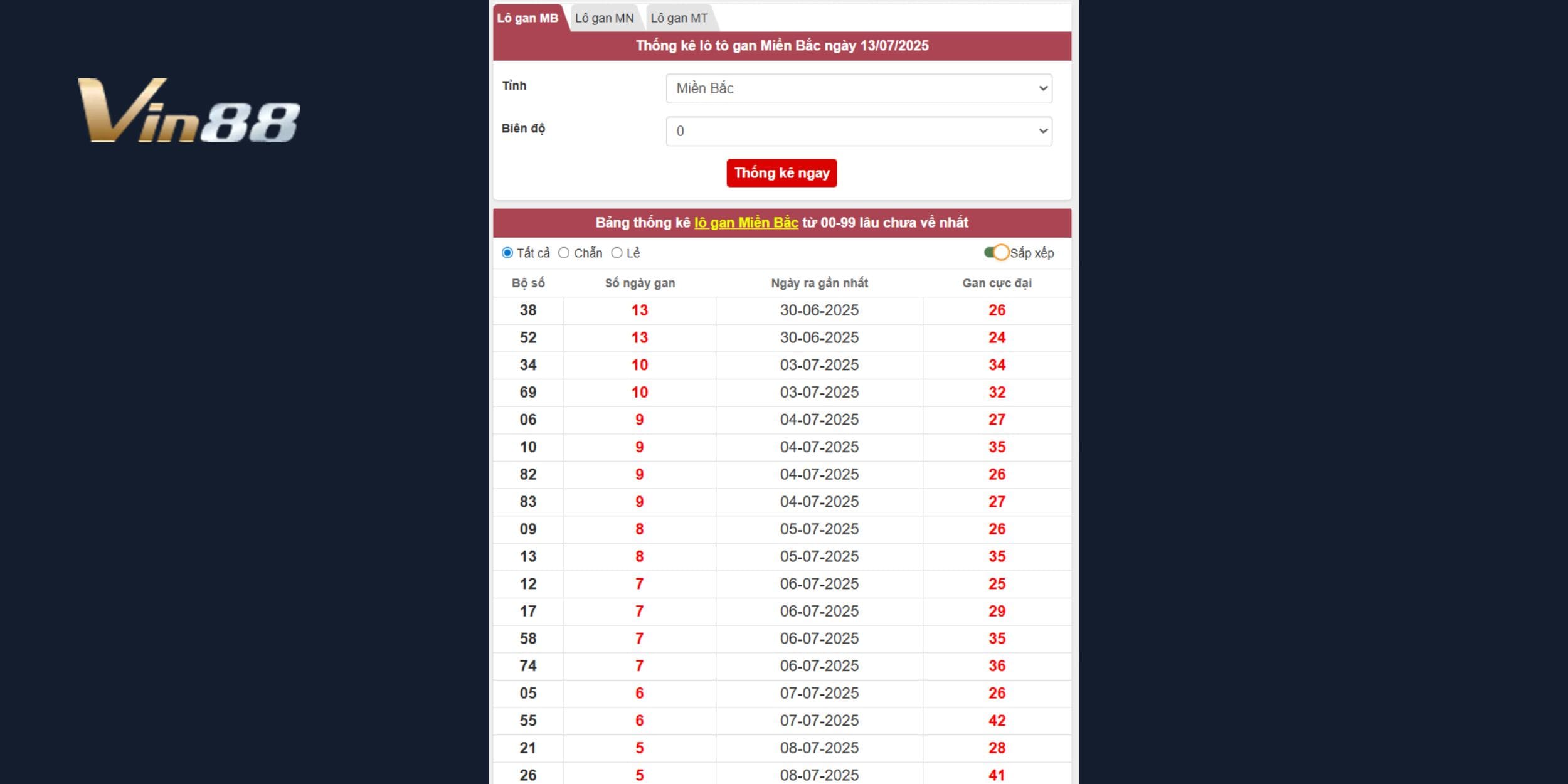1568x784 pixels.
Task: Click the 08-07-2025 date in row 21
Action: (x=819, y=748)
